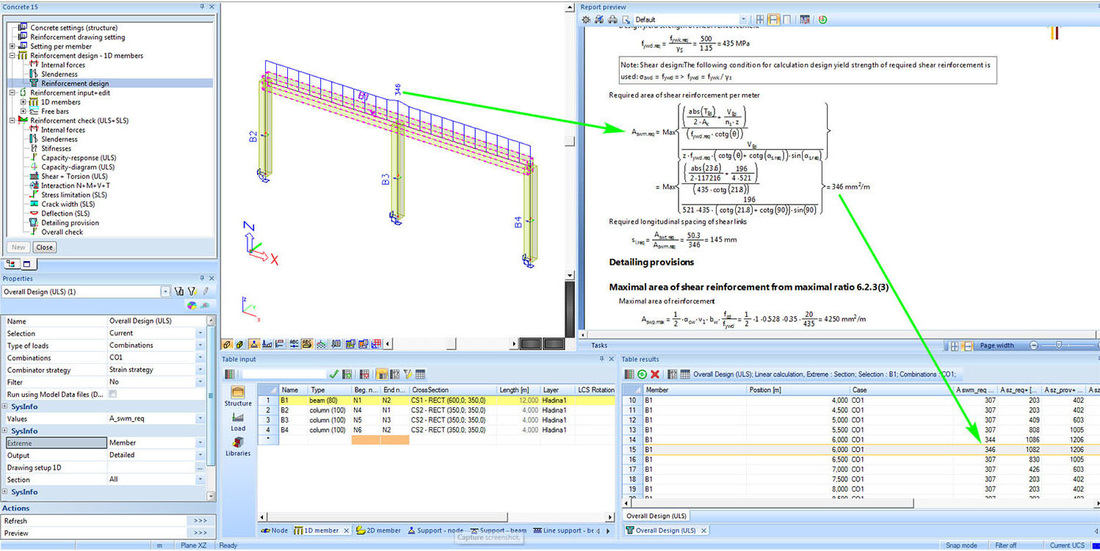Click first table icon in Table results toolbar
1100x551 pixels.
tap(629, 374)
